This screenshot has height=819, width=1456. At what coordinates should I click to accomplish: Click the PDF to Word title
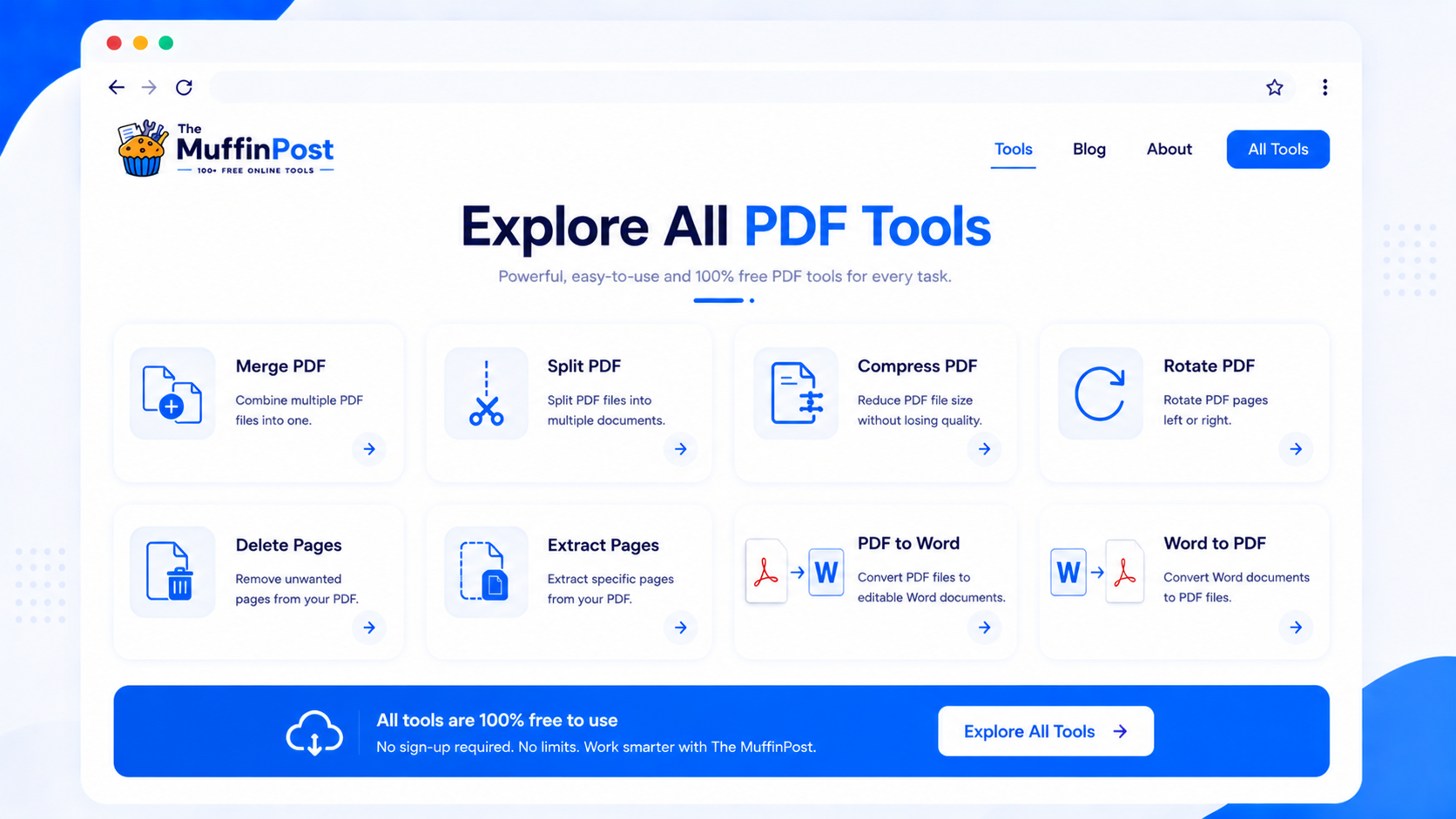[908, 543]
